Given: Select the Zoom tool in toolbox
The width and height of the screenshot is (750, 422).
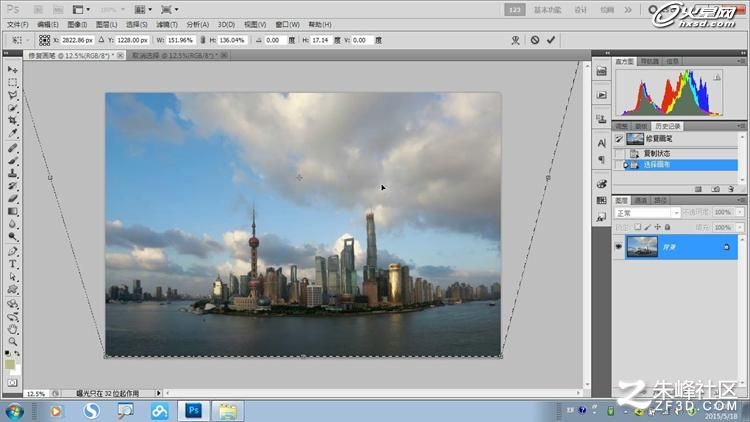Looking at the screenshot, I should click(12, 342).
